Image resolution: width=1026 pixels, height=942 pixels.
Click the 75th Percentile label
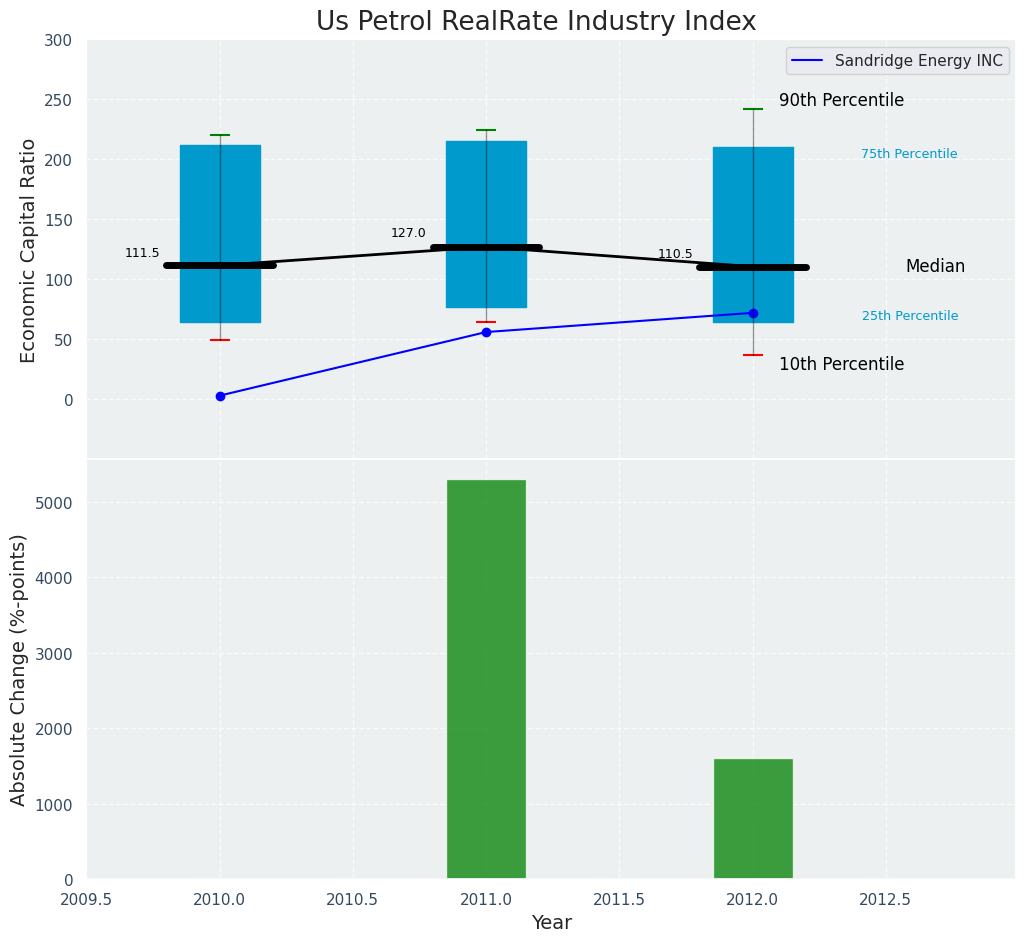pos(909,154)
